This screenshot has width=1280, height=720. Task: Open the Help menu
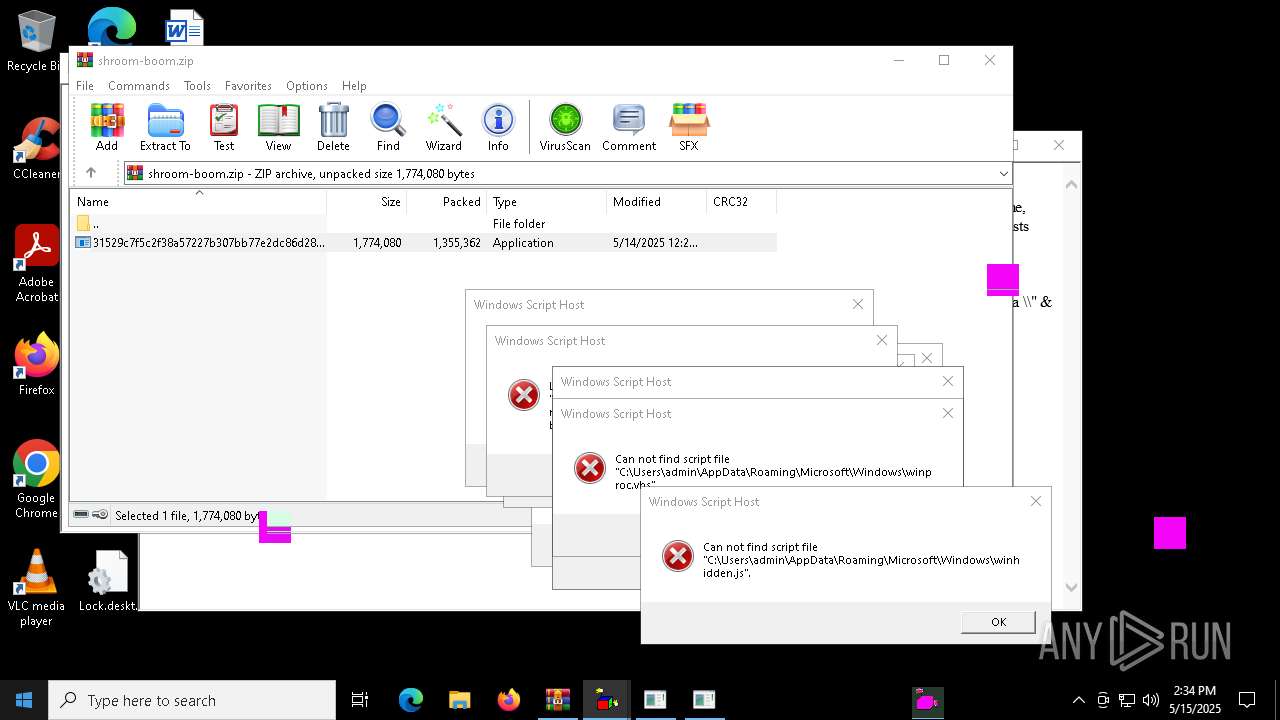(354, 86)
